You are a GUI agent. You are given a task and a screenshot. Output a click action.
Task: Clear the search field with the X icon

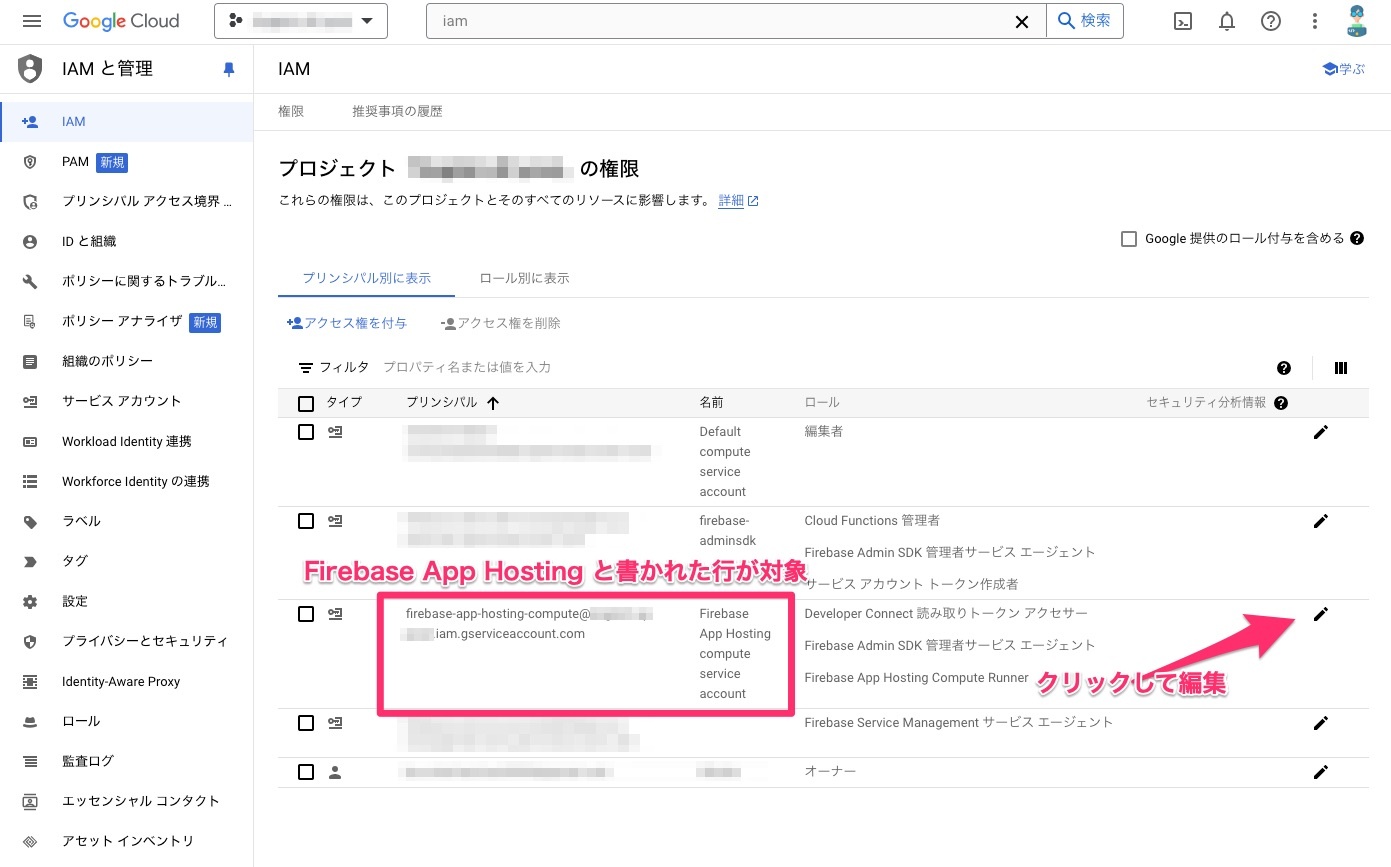point(1022,21)
